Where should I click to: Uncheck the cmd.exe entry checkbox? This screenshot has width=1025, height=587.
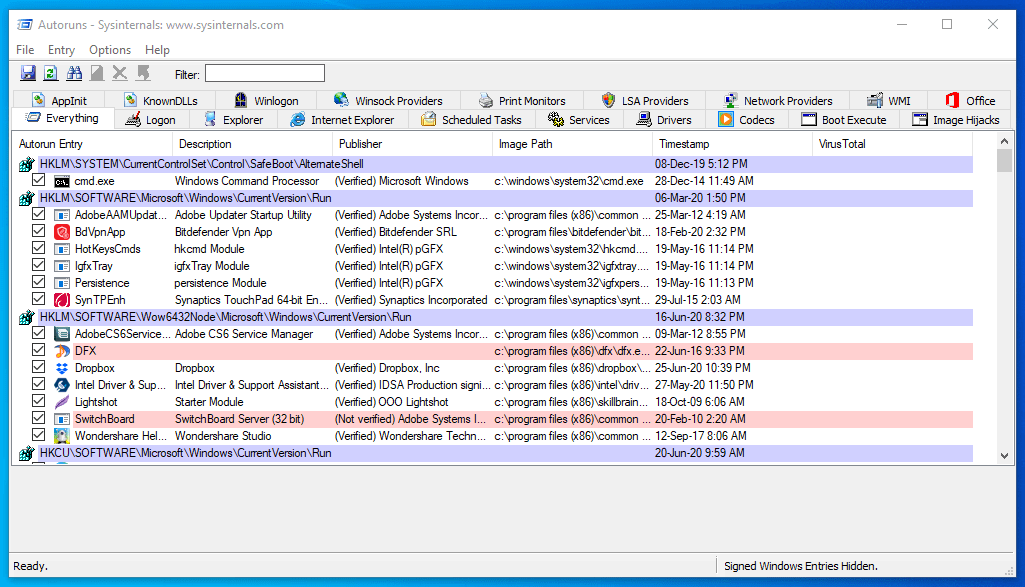[39, 180]
